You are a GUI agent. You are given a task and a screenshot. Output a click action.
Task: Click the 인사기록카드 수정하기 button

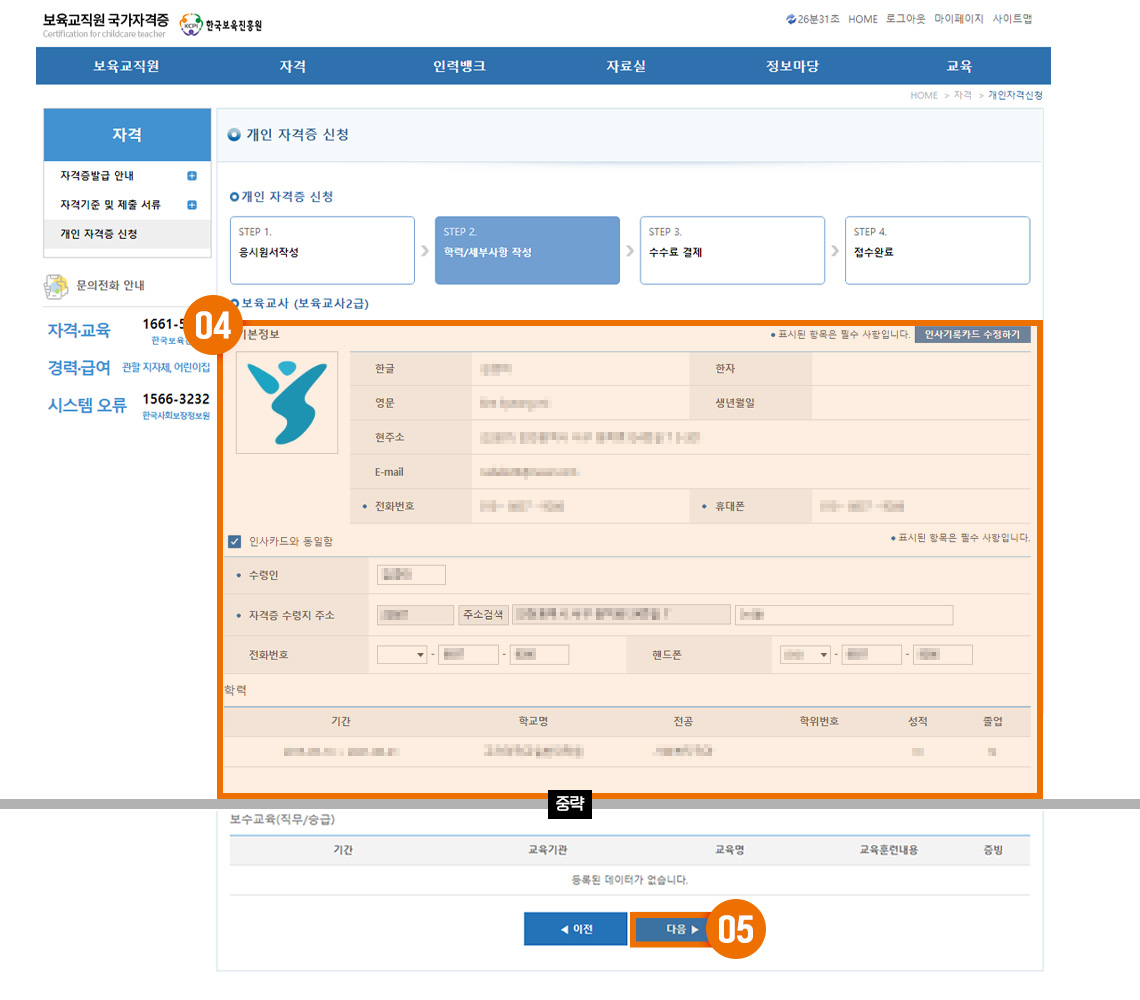coord(972,334)
